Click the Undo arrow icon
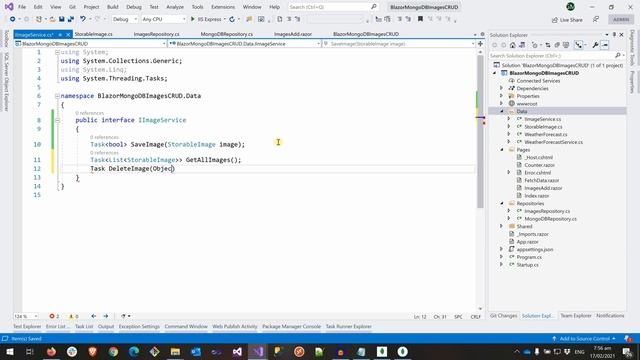The width and height of the screenshot is (640, 360). click(x=83, y=19)
